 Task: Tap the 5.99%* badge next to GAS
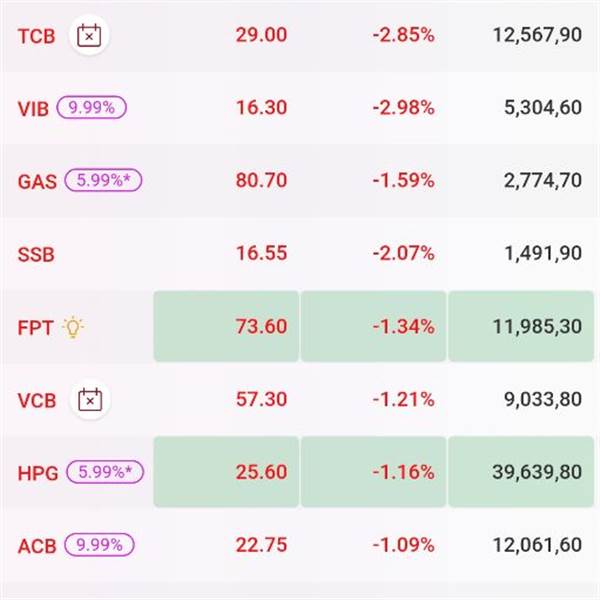click(x=104, y=181)
